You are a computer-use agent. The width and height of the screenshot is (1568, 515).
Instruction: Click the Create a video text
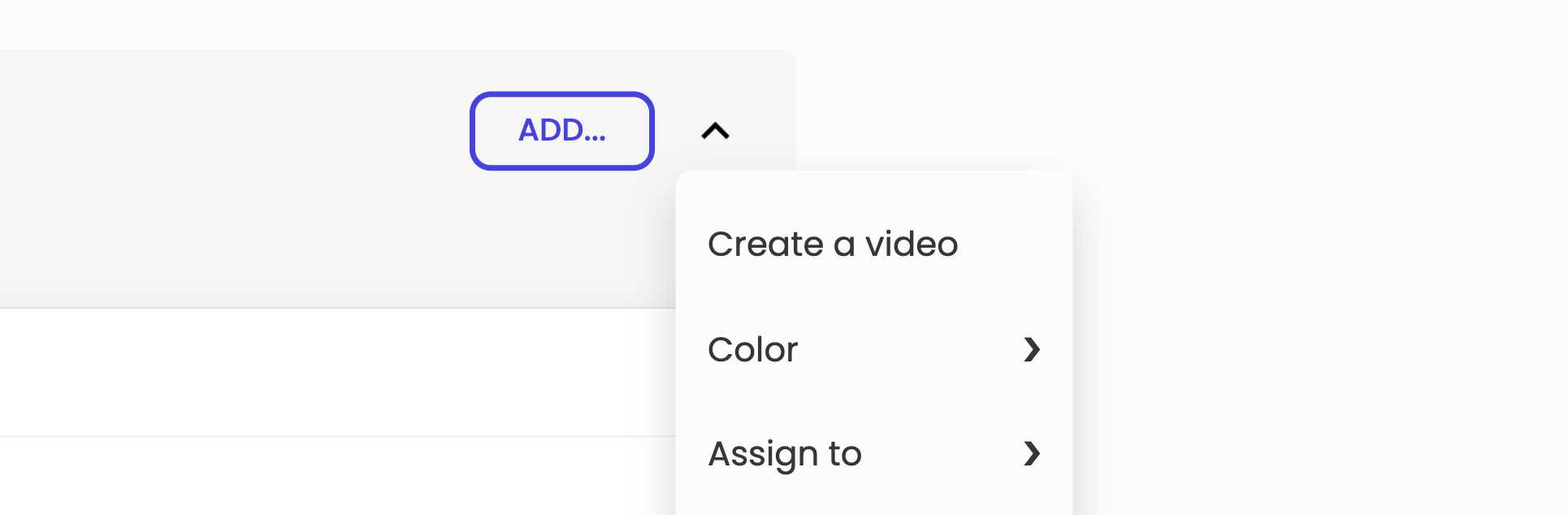tap(833, 244)
